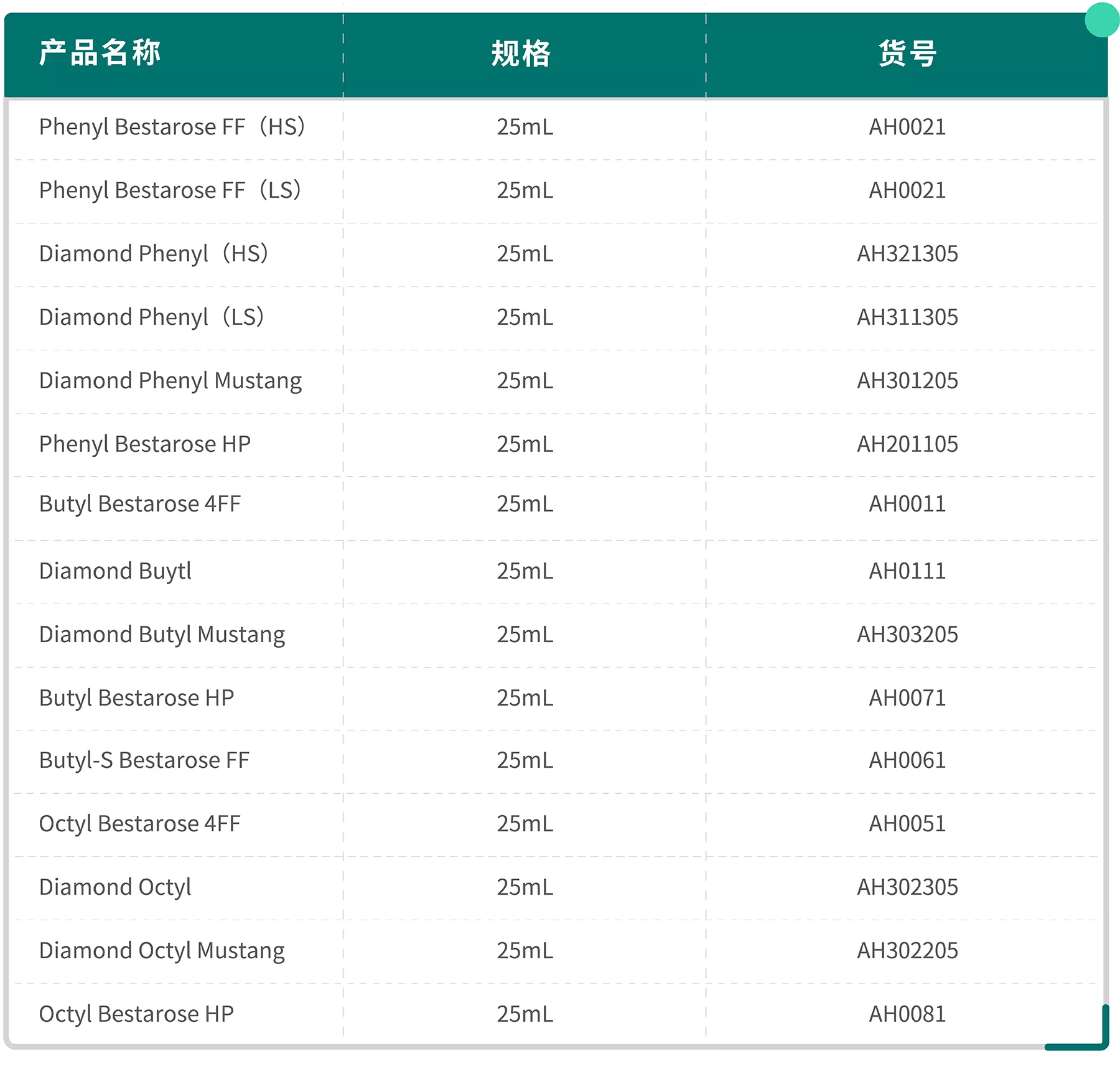Click catalog number AH0081
The image size is (1120, 1069).
[x=907, y=1014]
